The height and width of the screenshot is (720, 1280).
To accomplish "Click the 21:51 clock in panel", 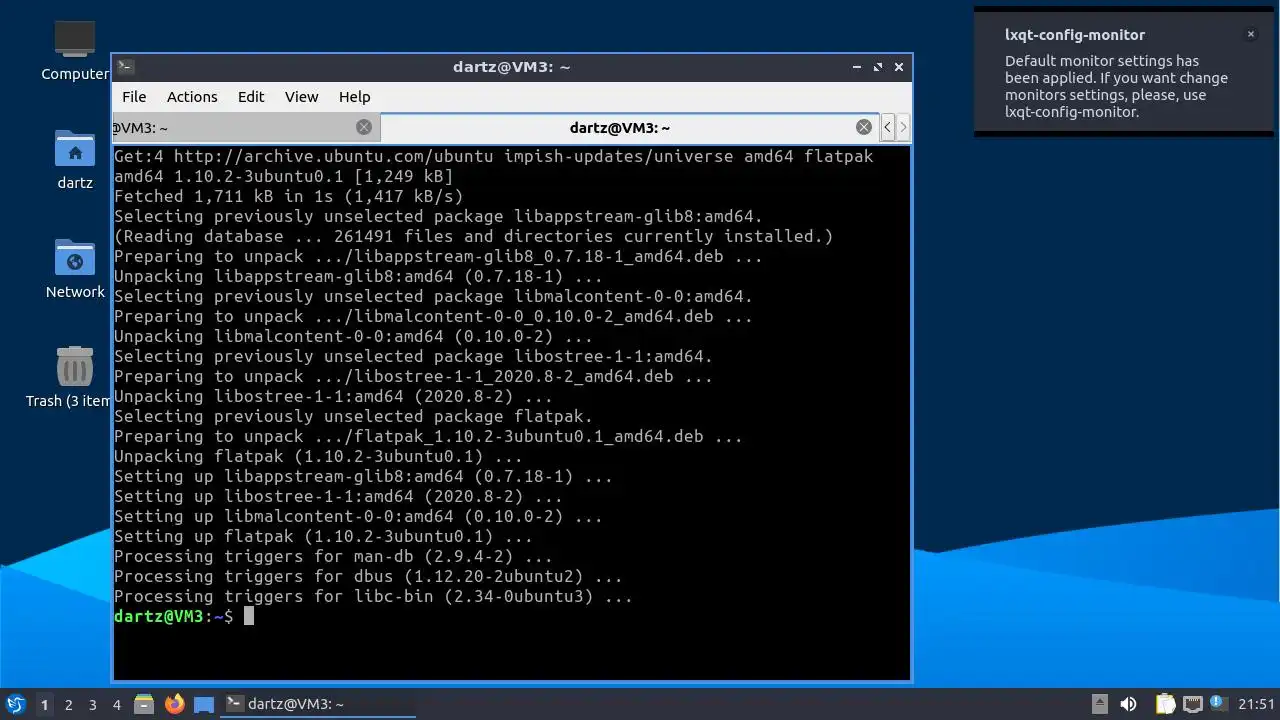I will (1257, 704).
